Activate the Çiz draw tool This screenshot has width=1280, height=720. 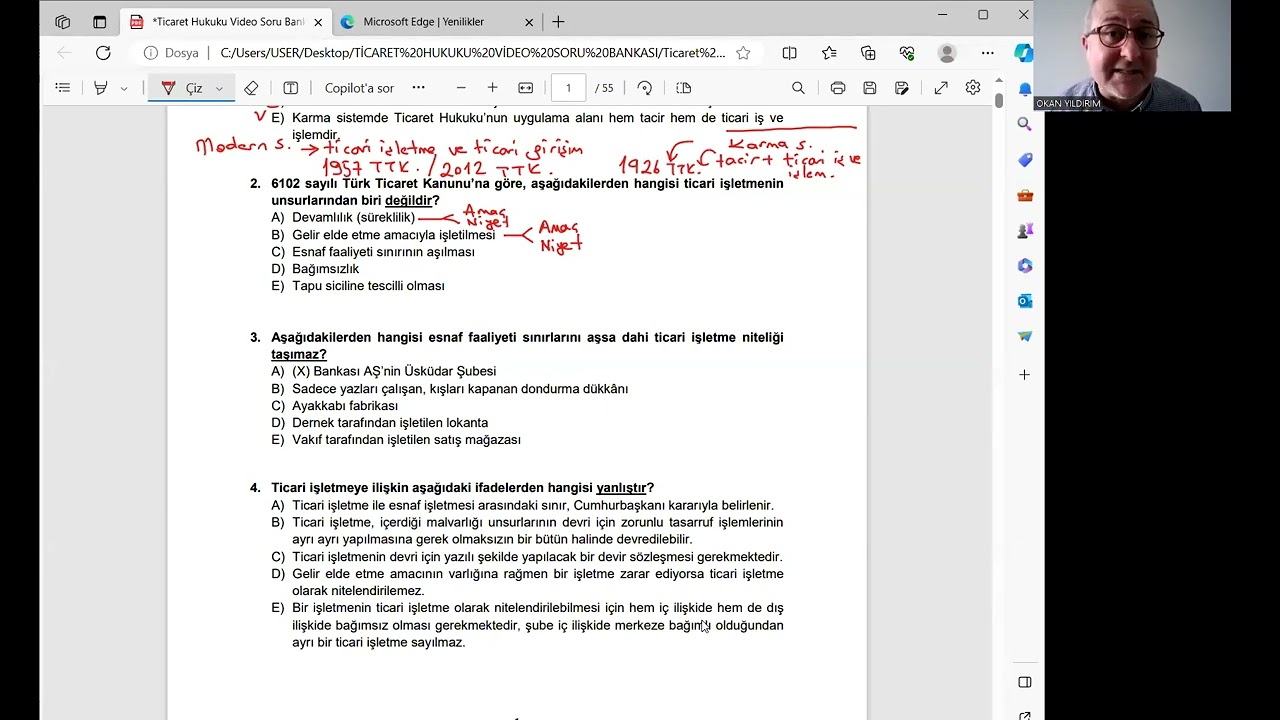point(181,88)
